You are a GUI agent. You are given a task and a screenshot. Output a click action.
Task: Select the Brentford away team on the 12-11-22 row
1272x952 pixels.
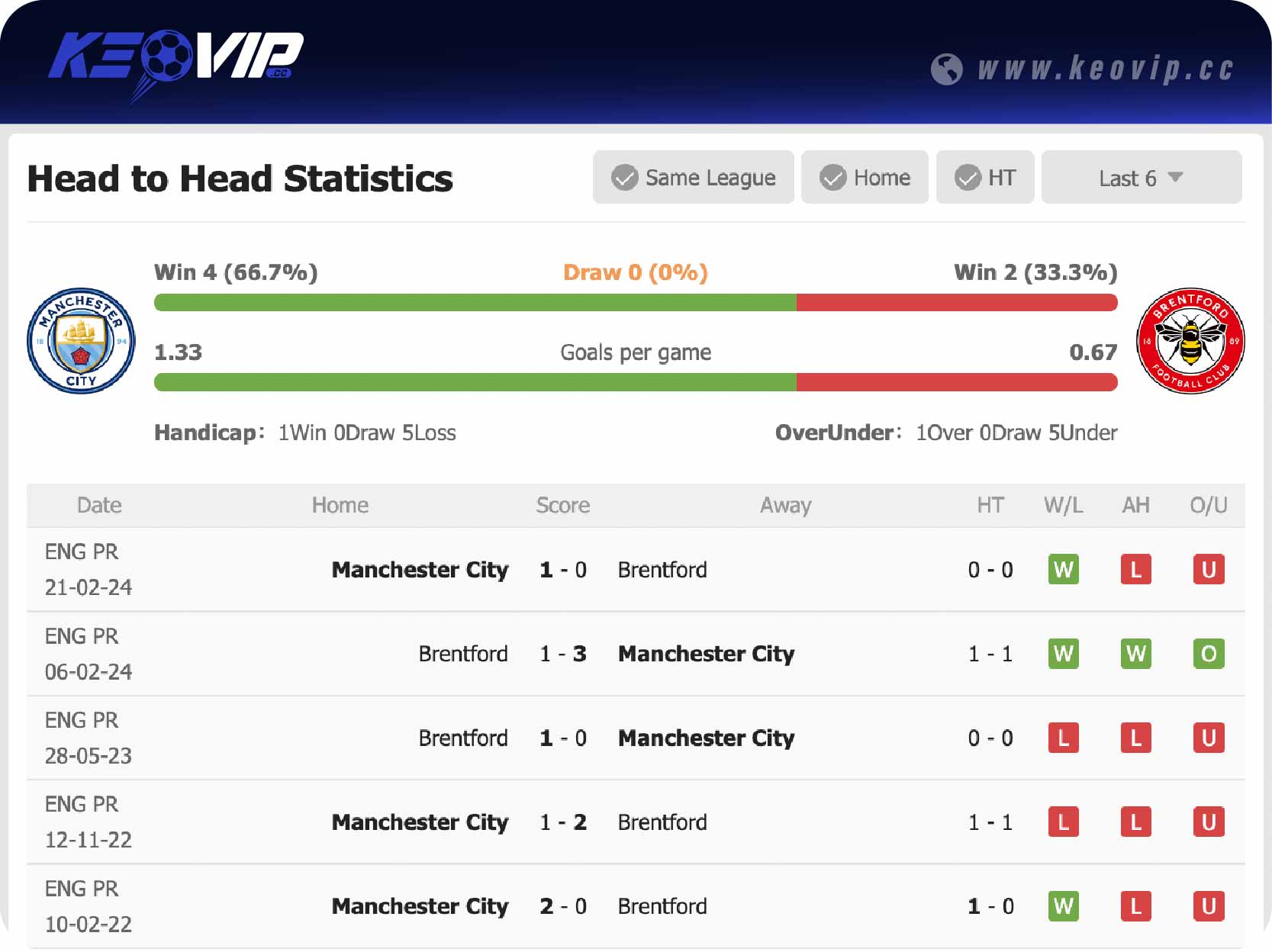coord(662,822)
